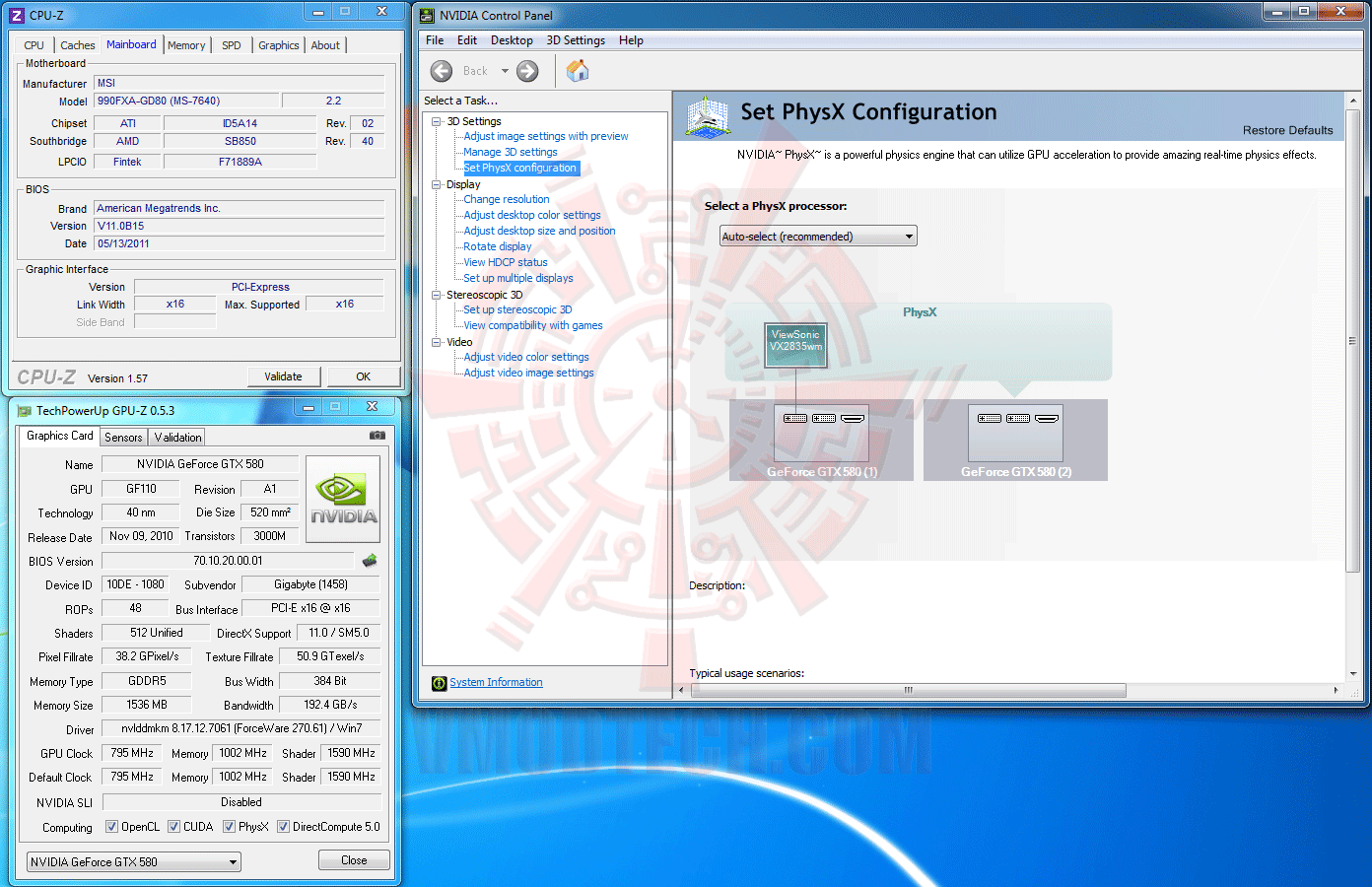Click the vertical scrollbar thumb in PhysX panel
Viewport: 1372px width, 887px height.
coord(1352,341)
